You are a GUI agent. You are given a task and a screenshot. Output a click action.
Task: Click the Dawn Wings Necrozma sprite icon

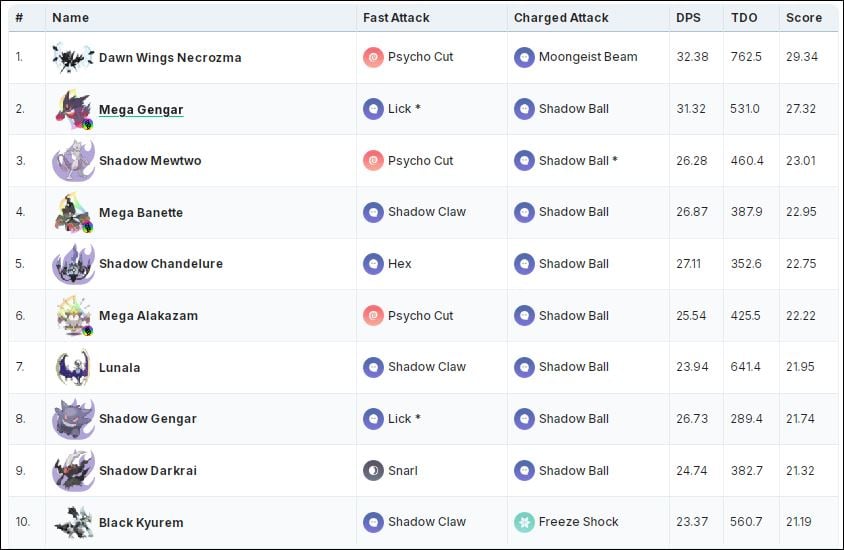pyautogui.click(x=73, y=57)
